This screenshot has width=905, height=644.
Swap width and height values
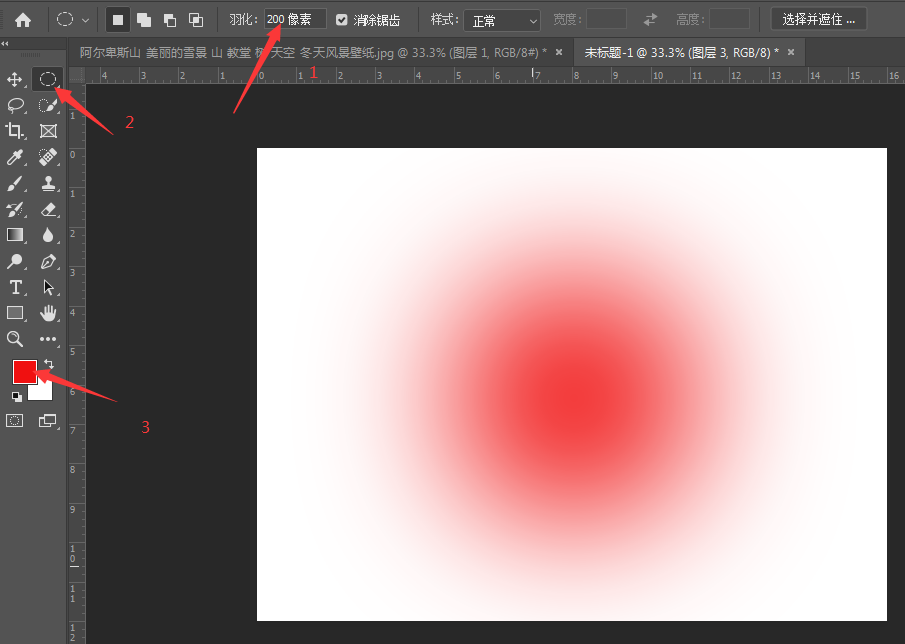(650, 20)
